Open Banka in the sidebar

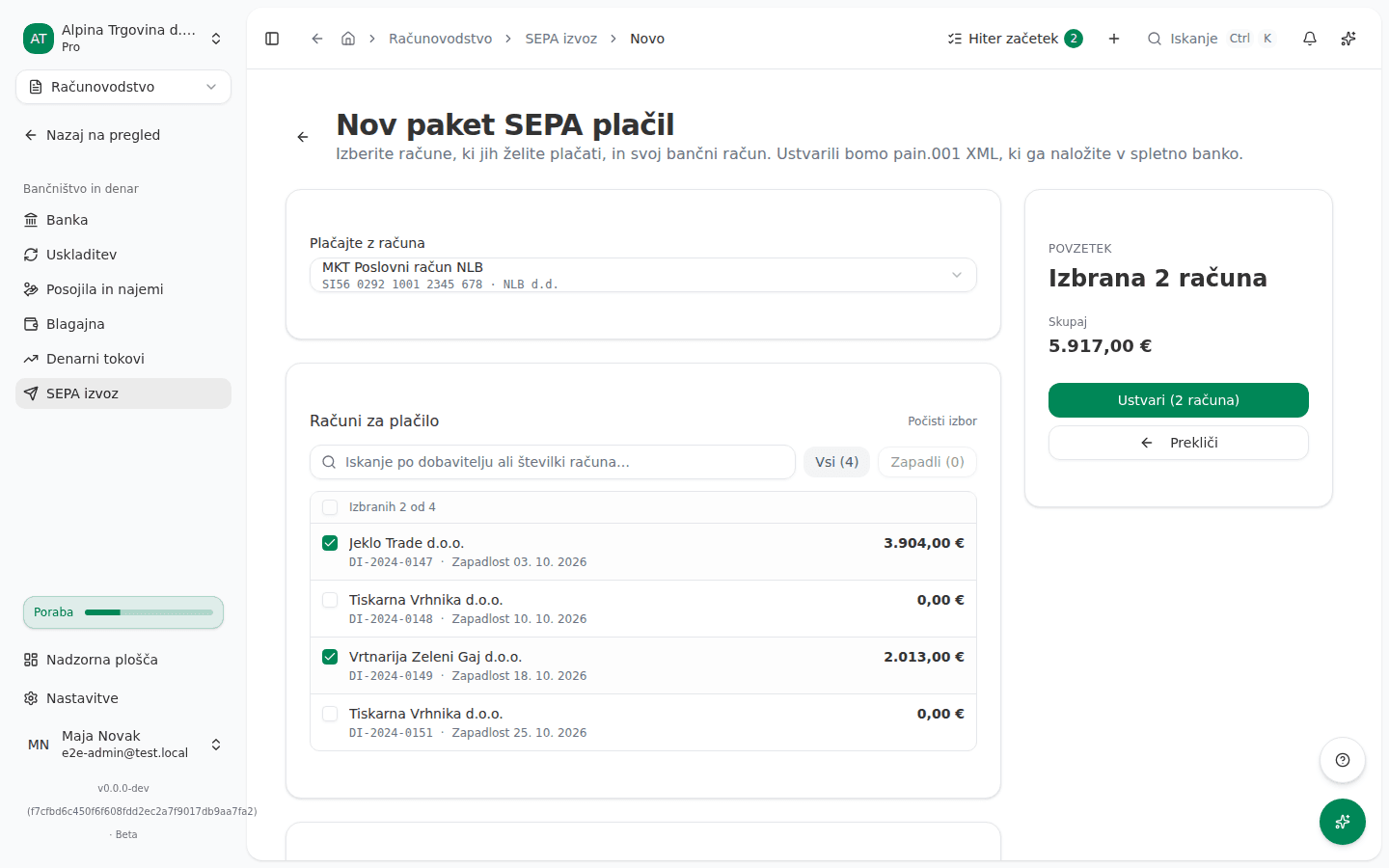tap(123, 220)
